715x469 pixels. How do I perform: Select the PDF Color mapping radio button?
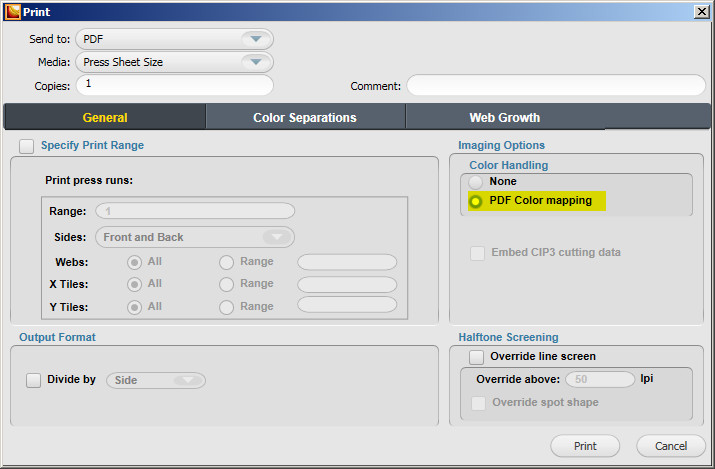(x=476, y=201)
